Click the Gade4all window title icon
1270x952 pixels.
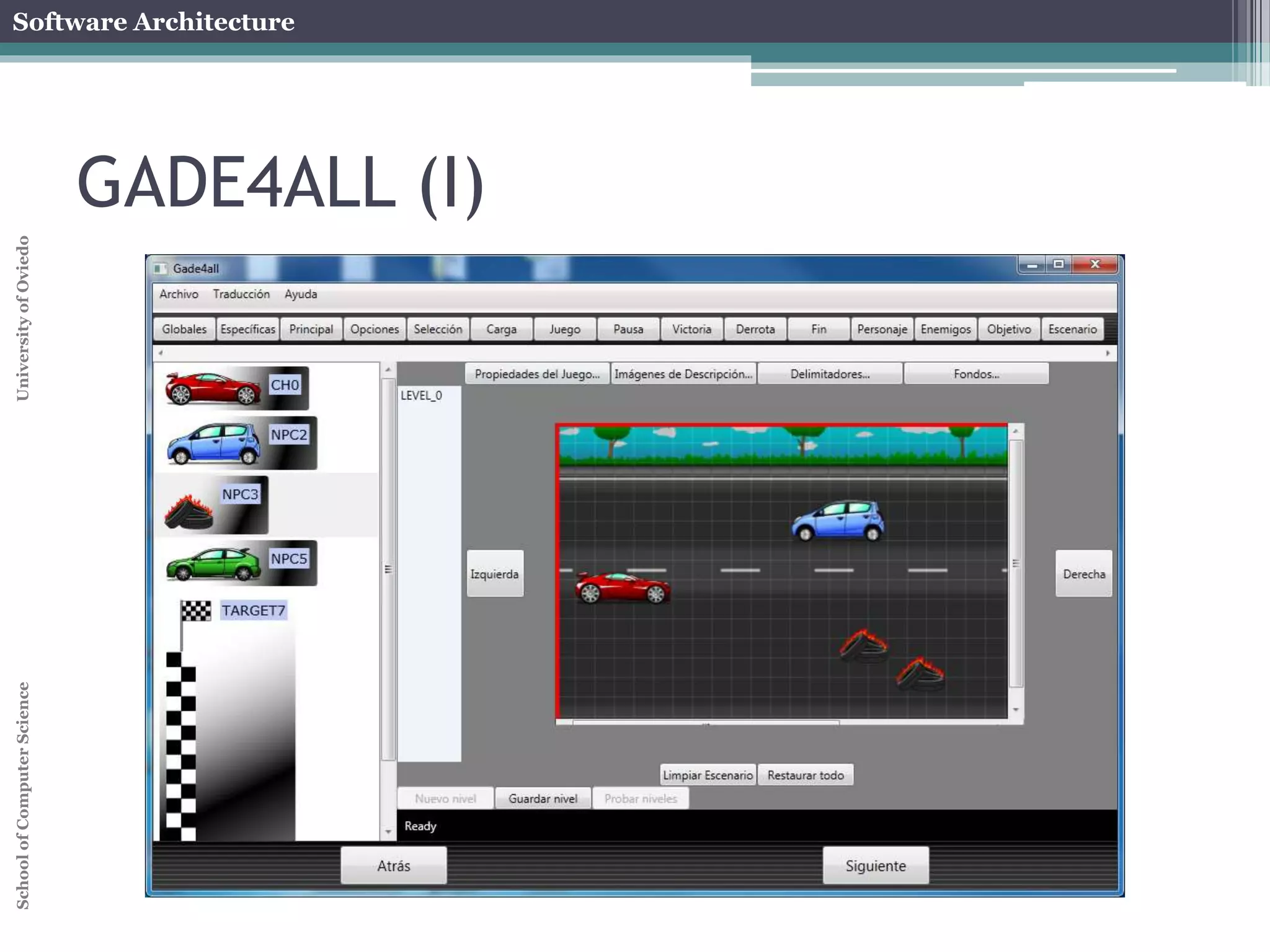tap(160, 268)
